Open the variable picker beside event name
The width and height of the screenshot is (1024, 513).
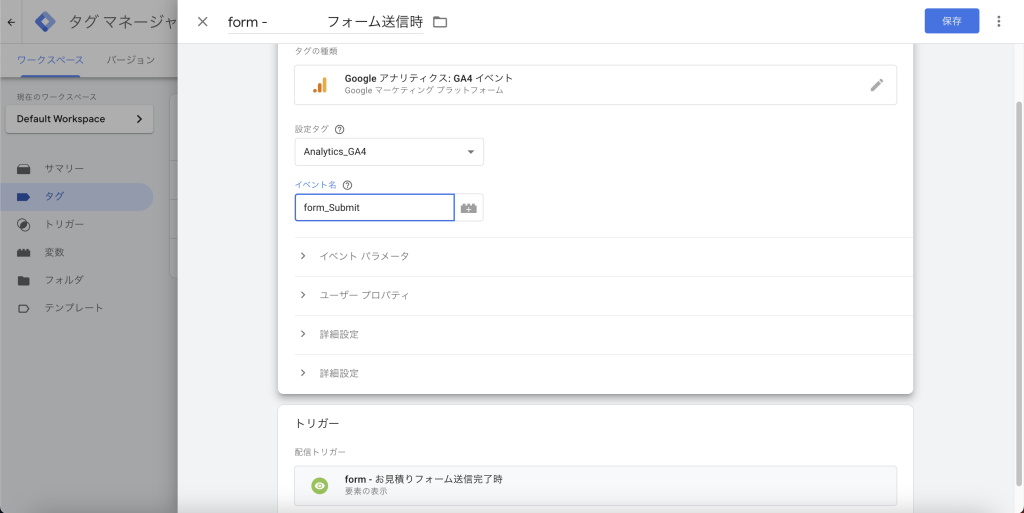(x=469, y=208)
